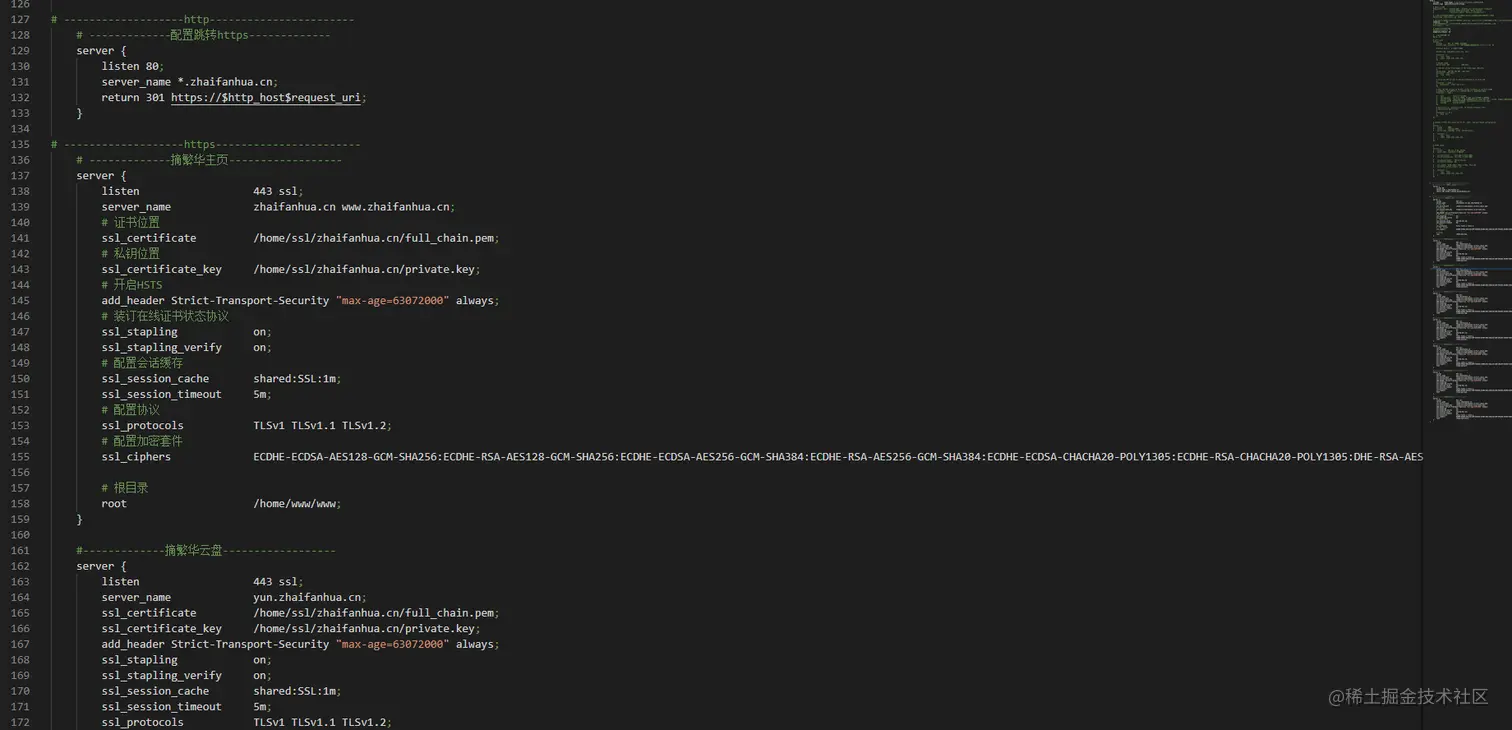Screen dimensions: 1512x730
Task: Click the '摘繁华主页' comment heading
Action: point(209,160)
